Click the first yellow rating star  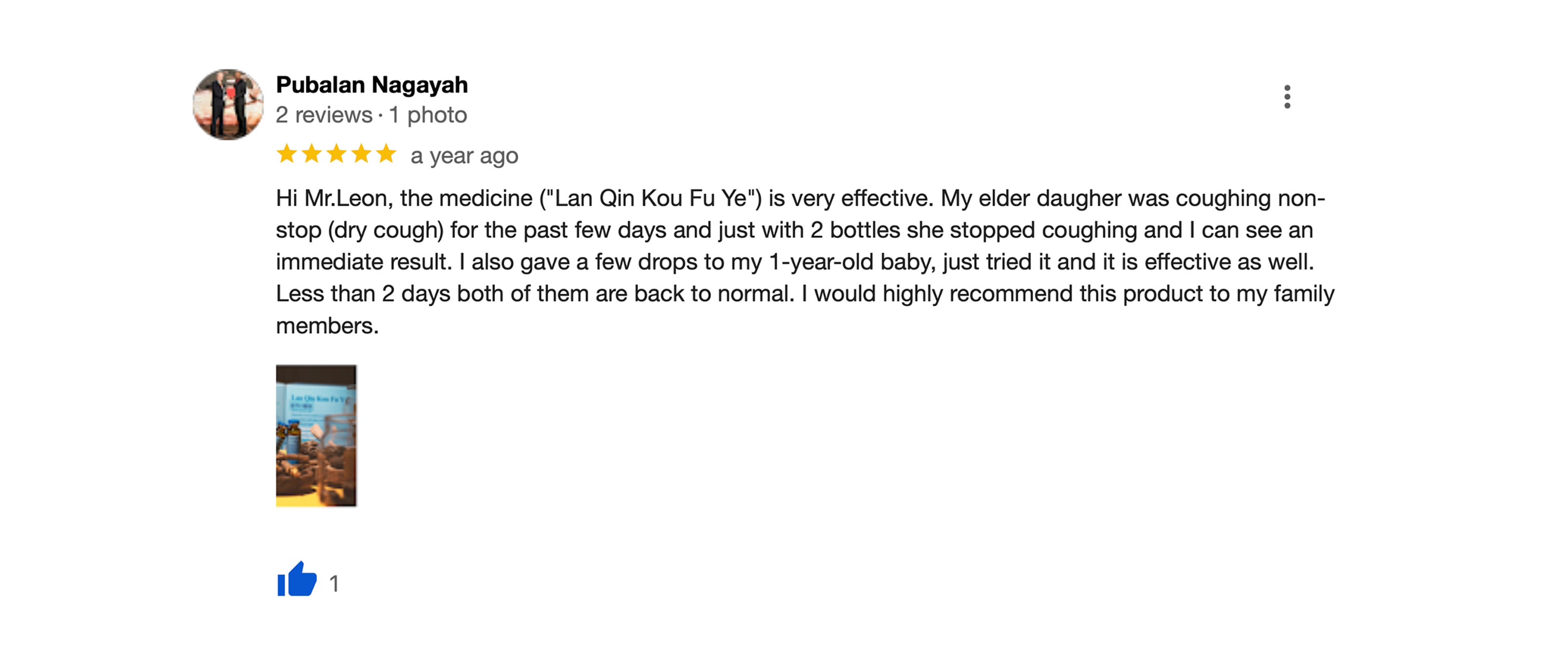click(287, 154)
